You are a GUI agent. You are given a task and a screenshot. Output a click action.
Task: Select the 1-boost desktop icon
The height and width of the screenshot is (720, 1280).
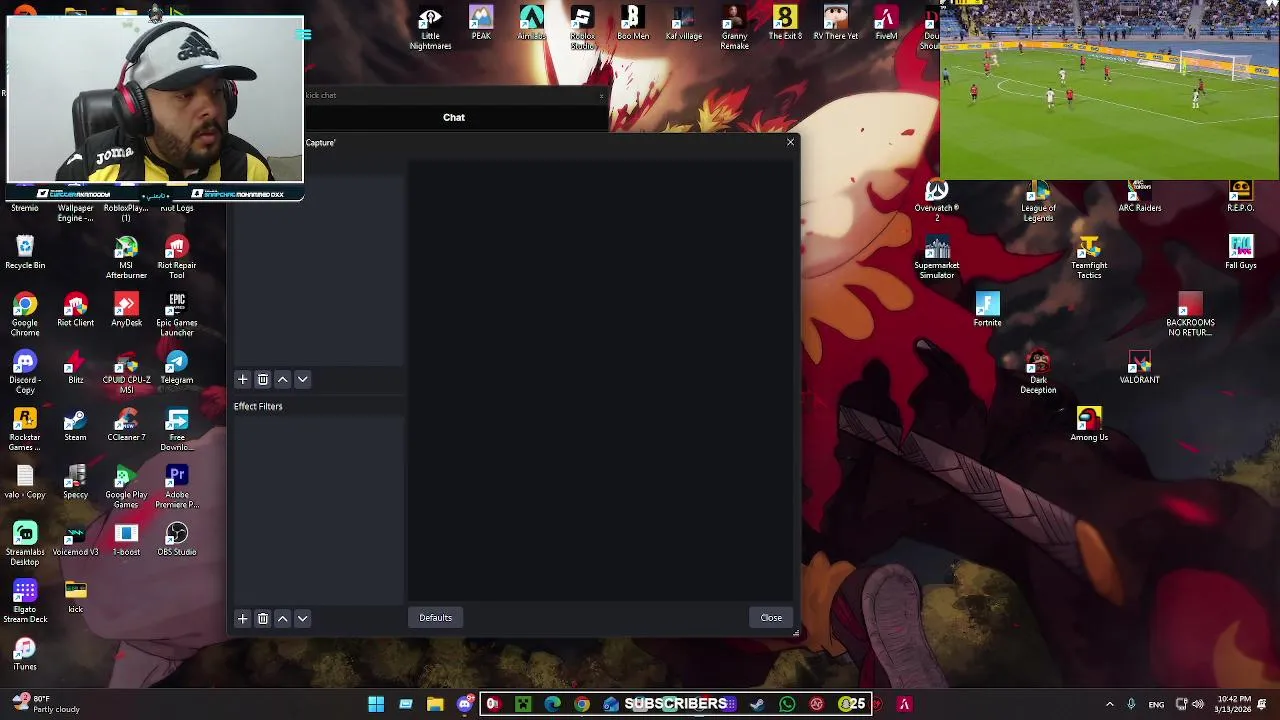[x=126, y=538]
